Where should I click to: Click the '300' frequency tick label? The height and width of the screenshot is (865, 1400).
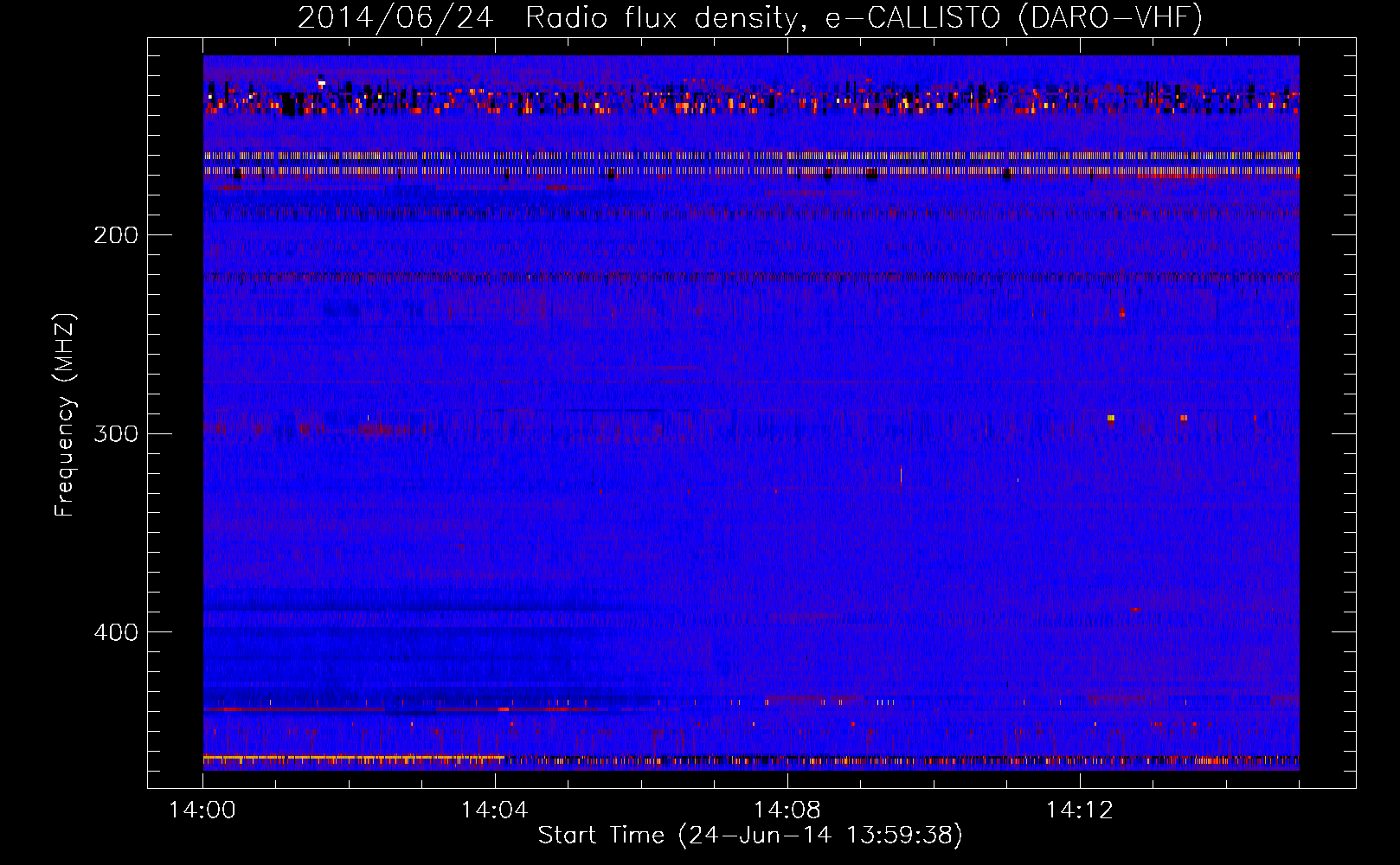click(x=116, y=433)
